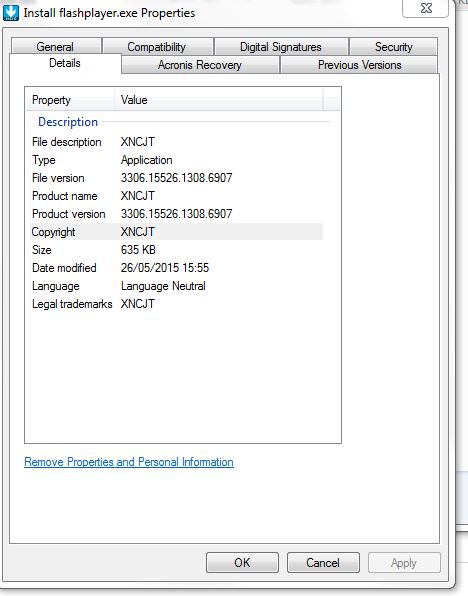
Task: Select the highlighted Copyright row label
Action: click(54, 232)
